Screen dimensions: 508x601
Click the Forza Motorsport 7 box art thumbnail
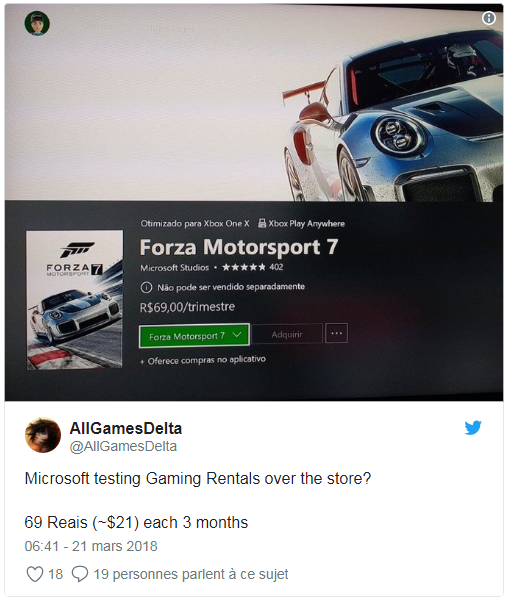pyautogui.click(x=75, y=299)
